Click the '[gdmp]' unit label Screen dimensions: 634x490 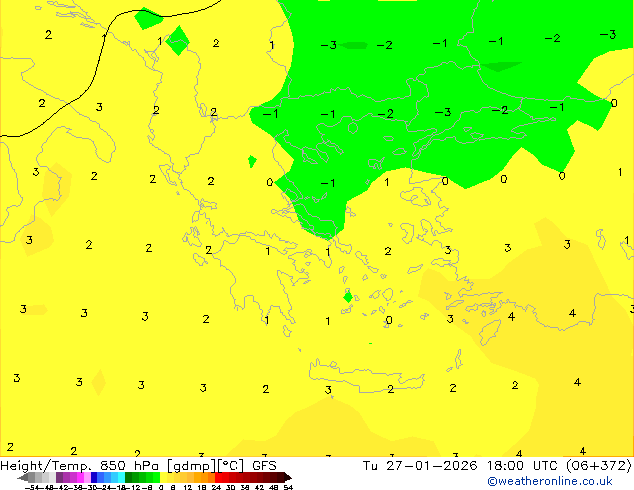click(x=192, y=466)
